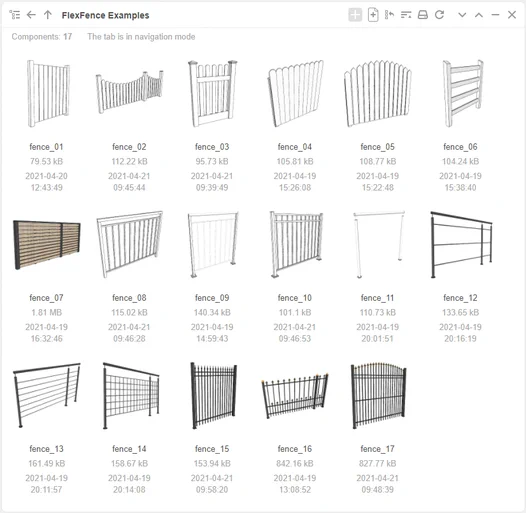Select fence_11 post frame thumbnail
526x513 pixels.
point(378,244)
